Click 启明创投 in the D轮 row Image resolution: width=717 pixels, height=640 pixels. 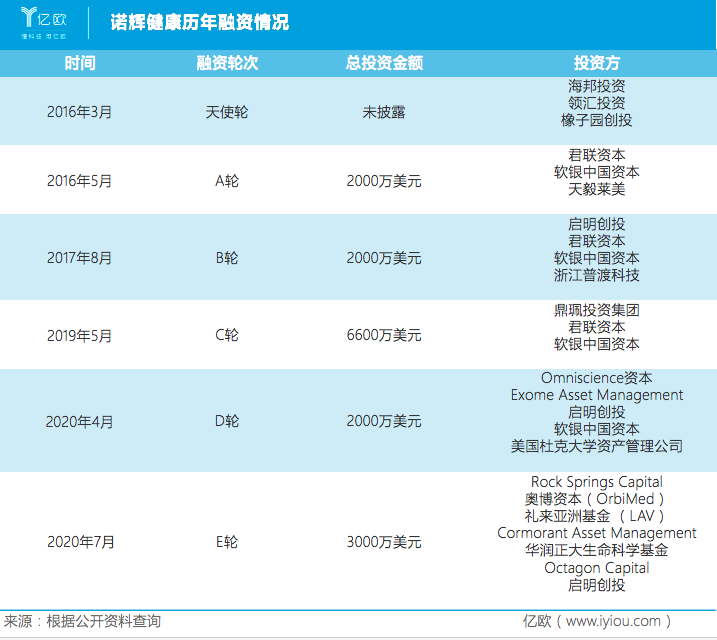click(597, 412)
